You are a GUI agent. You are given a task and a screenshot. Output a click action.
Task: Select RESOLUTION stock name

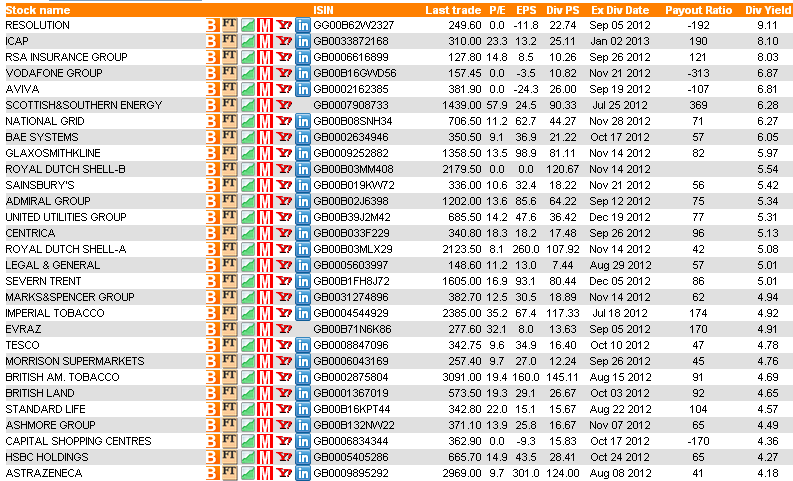pyautogui.click(x=37, y=25)
